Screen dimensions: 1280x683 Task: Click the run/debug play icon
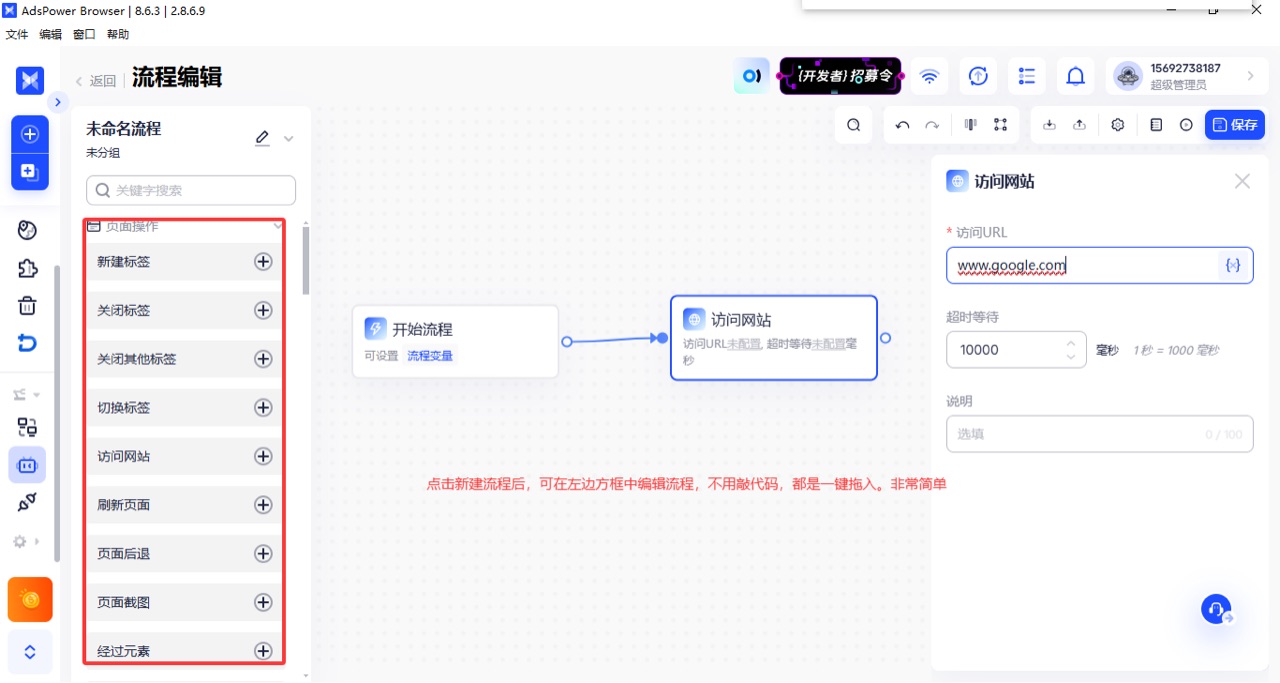pos(1186,125)
